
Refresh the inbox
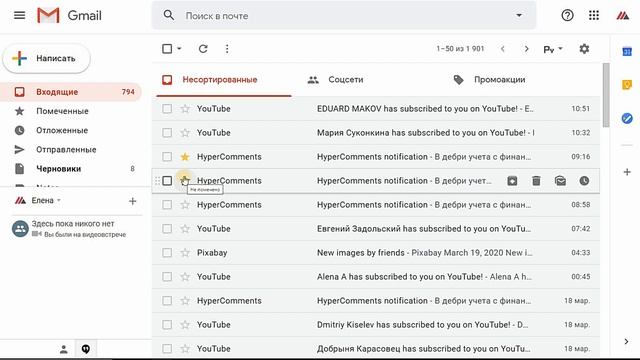click(x=203, y=49)
